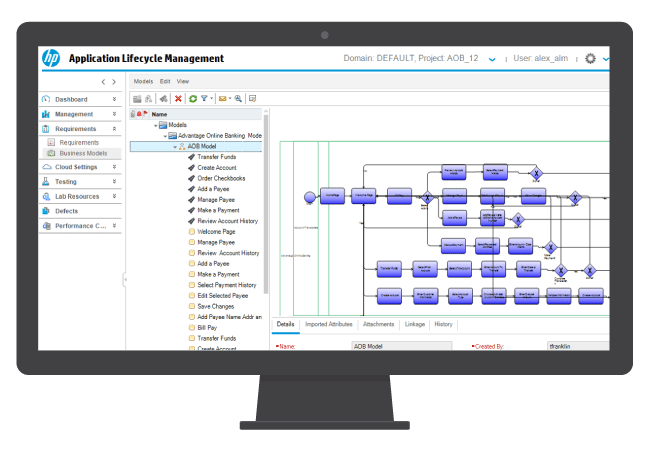
Task: Open the View menu
Action: [183, 81]
